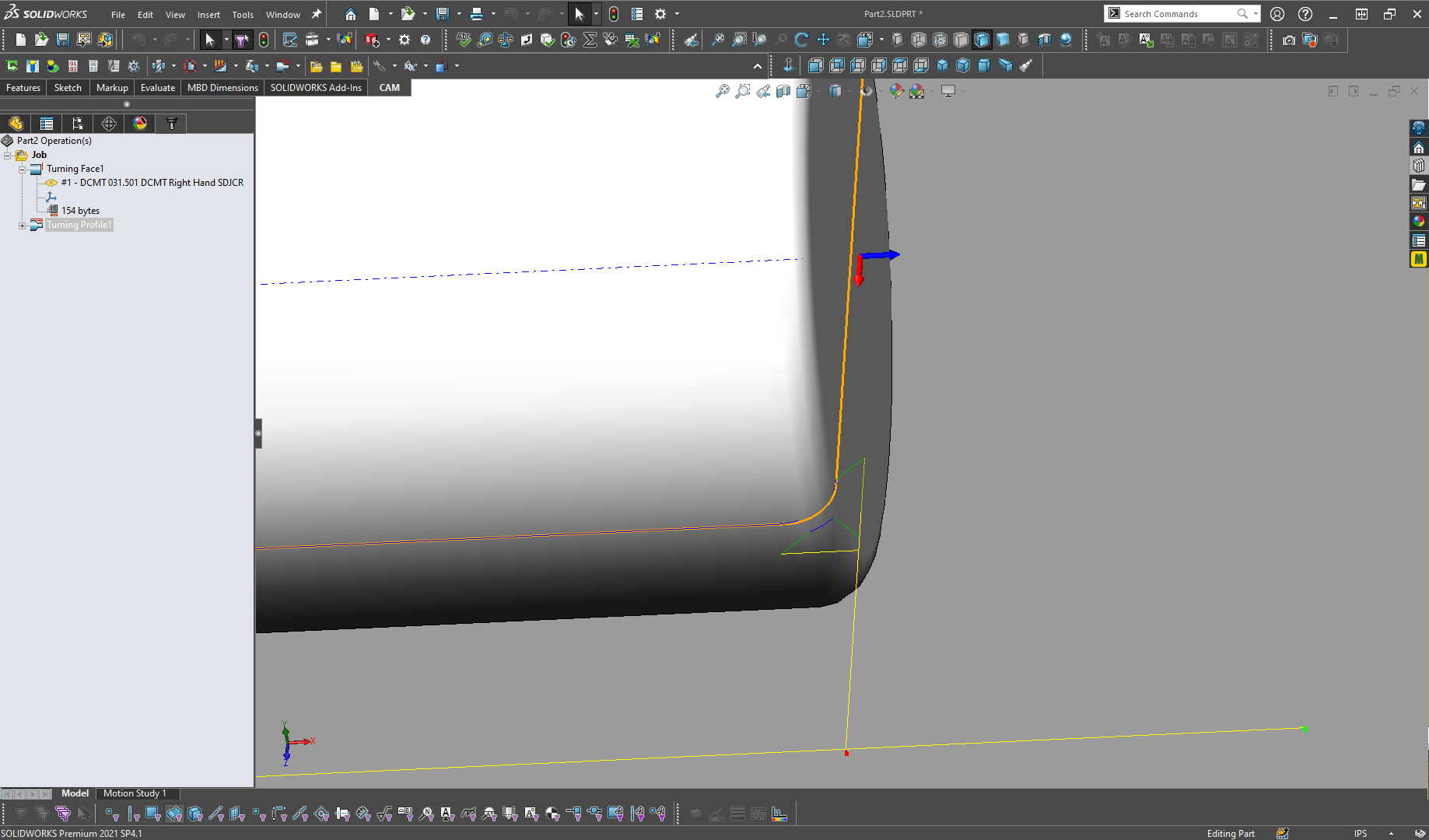Select the DisplayManager tab icon with thermometer/filter symbol

[170, 123]
